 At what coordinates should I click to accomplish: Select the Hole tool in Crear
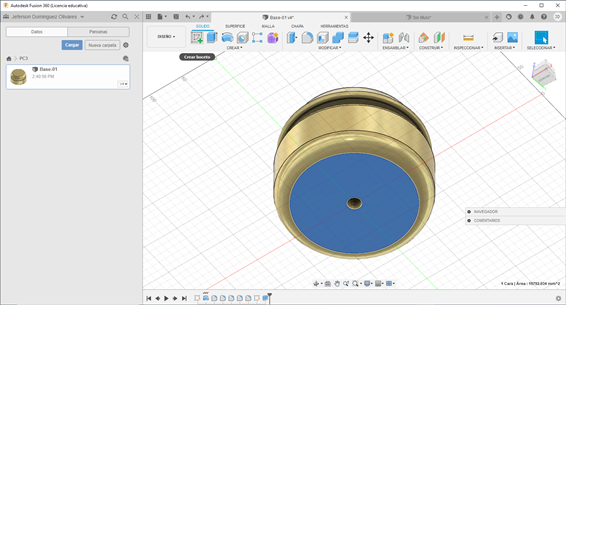tap(242, 38)
